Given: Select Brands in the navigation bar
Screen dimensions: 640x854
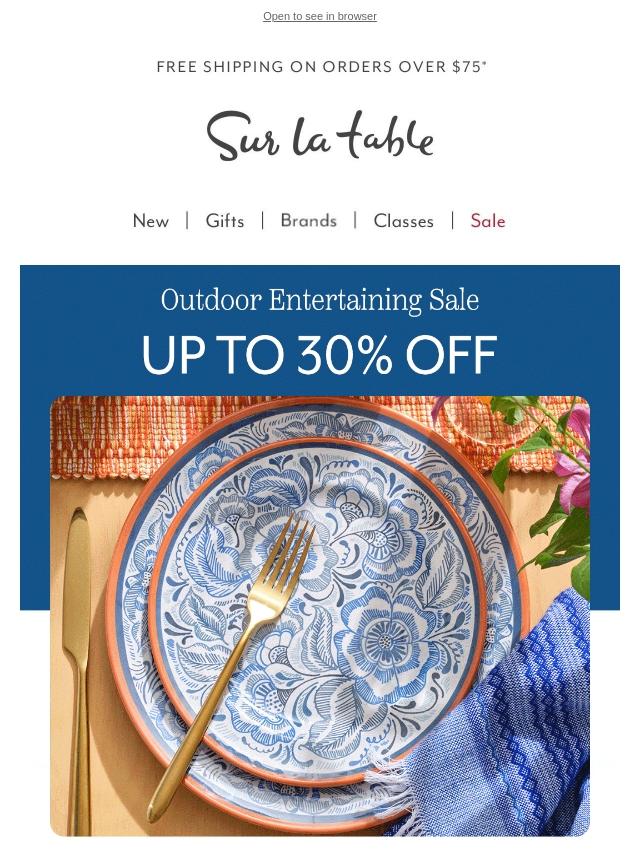Looking at the screenshot, I should 309,221.
